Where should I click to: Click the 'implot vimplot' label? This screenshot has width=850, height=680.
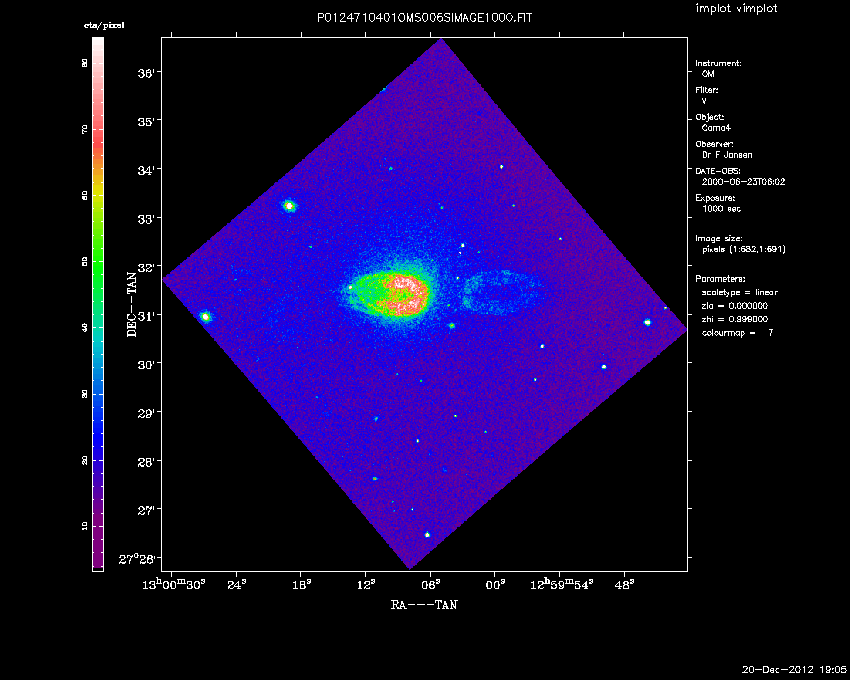(736, 8)
